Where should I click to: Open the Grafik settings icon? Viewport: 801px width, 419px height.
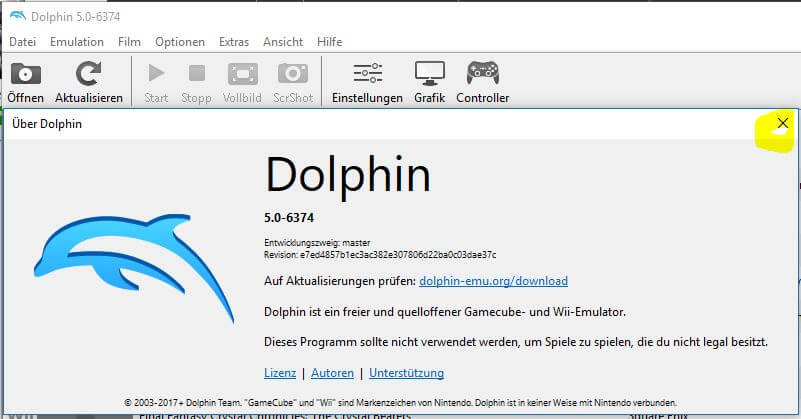click(429, 74)
